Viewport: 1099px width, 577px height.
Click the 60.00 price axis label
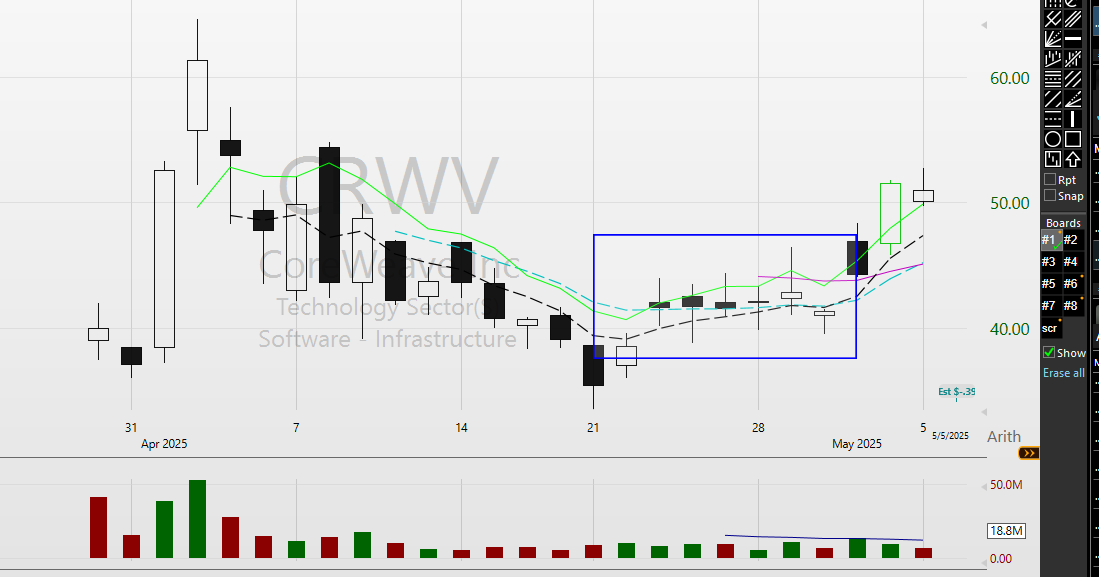coord(1009,78)
